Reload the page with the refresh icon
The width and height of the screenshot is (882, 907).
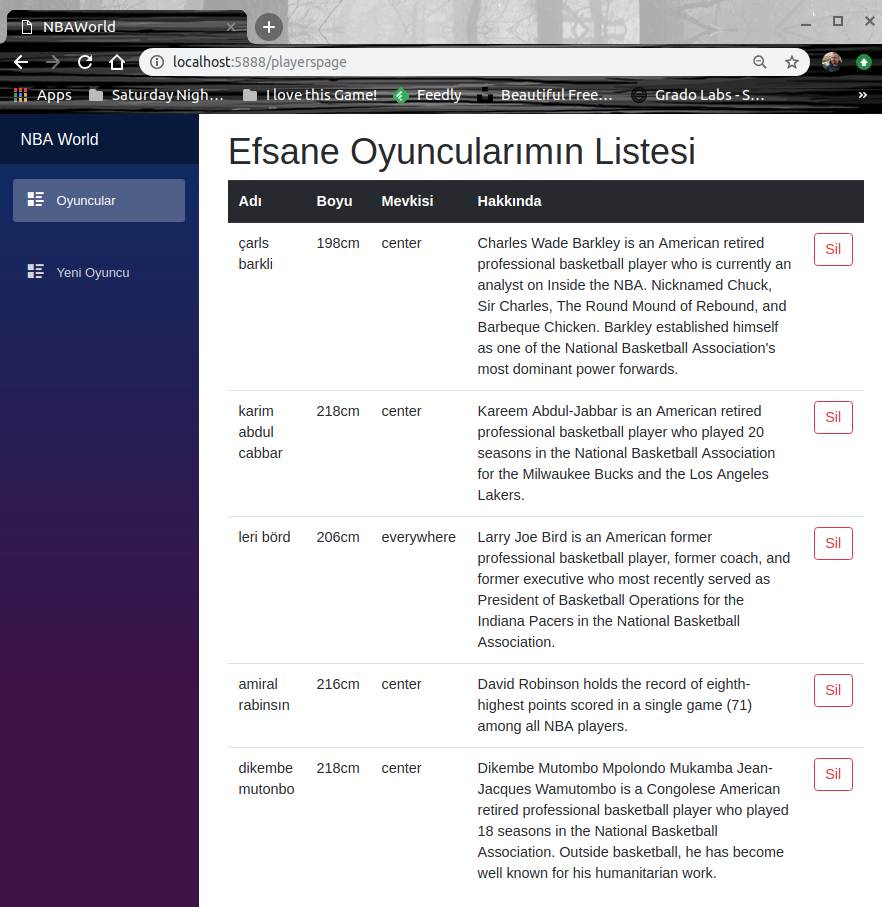(85, 62)
